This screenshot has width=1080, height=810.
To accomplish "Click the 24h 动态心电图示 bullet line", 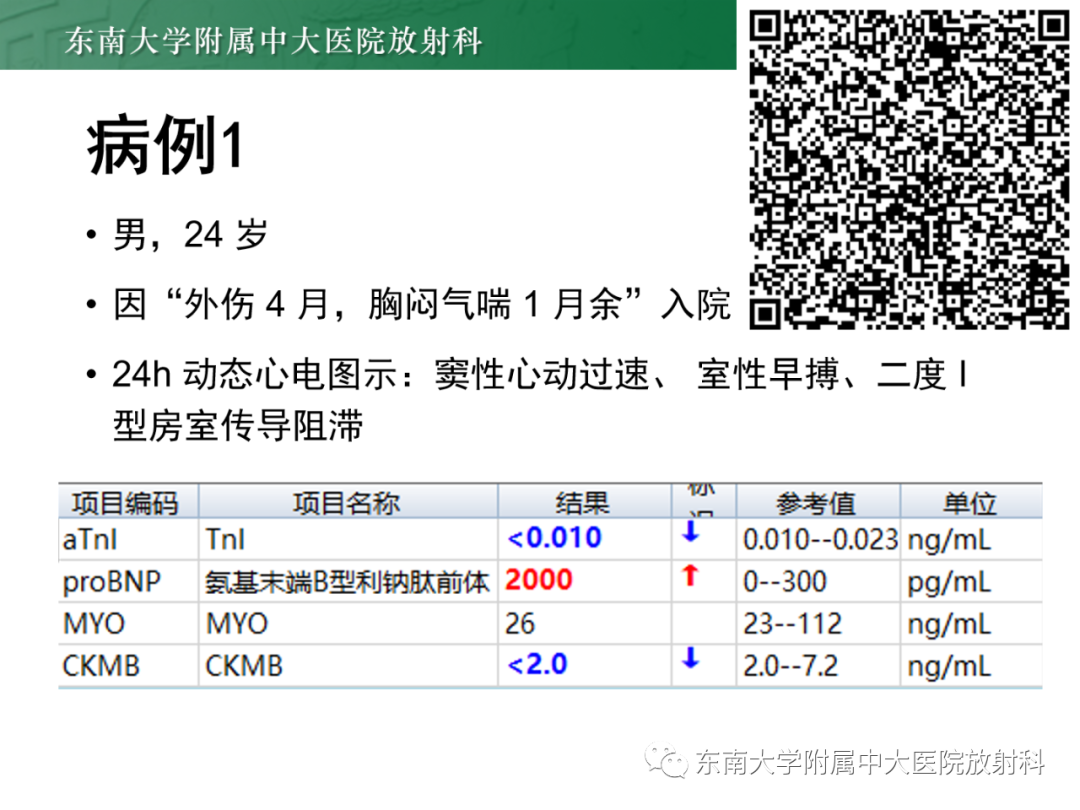I will pos(539,375).
